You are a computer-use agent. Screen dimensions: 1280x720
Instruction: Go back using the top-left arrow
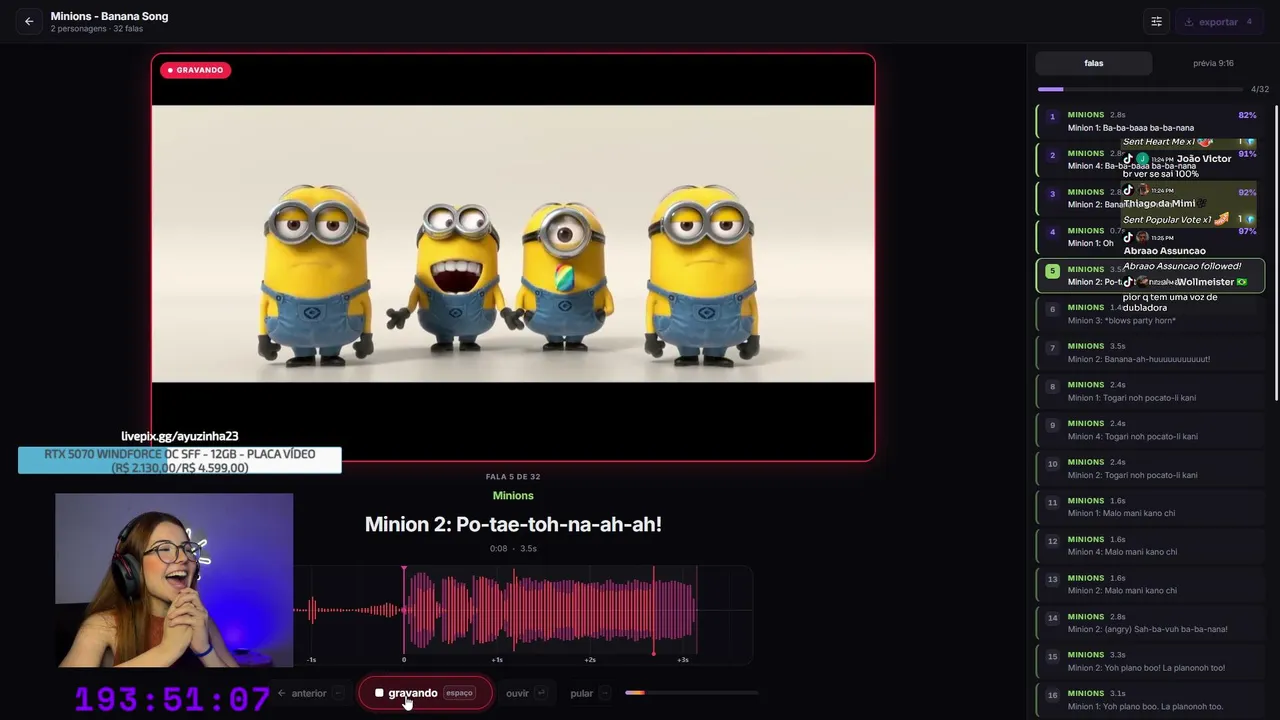[x=29, y=21]
